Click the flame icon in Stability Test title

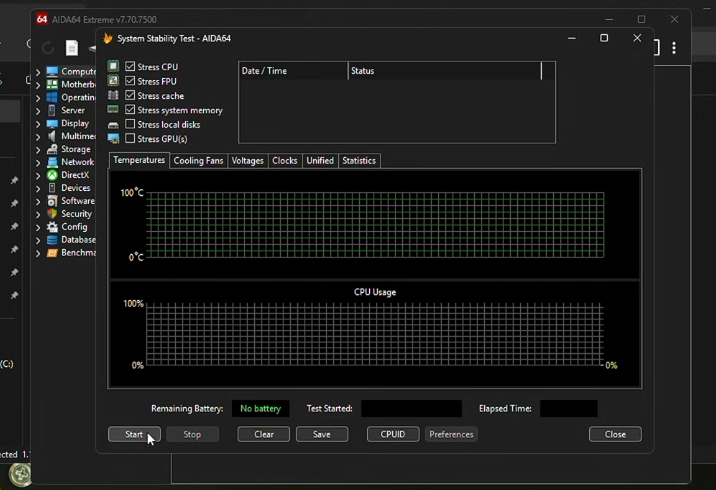tap(108, 38)
